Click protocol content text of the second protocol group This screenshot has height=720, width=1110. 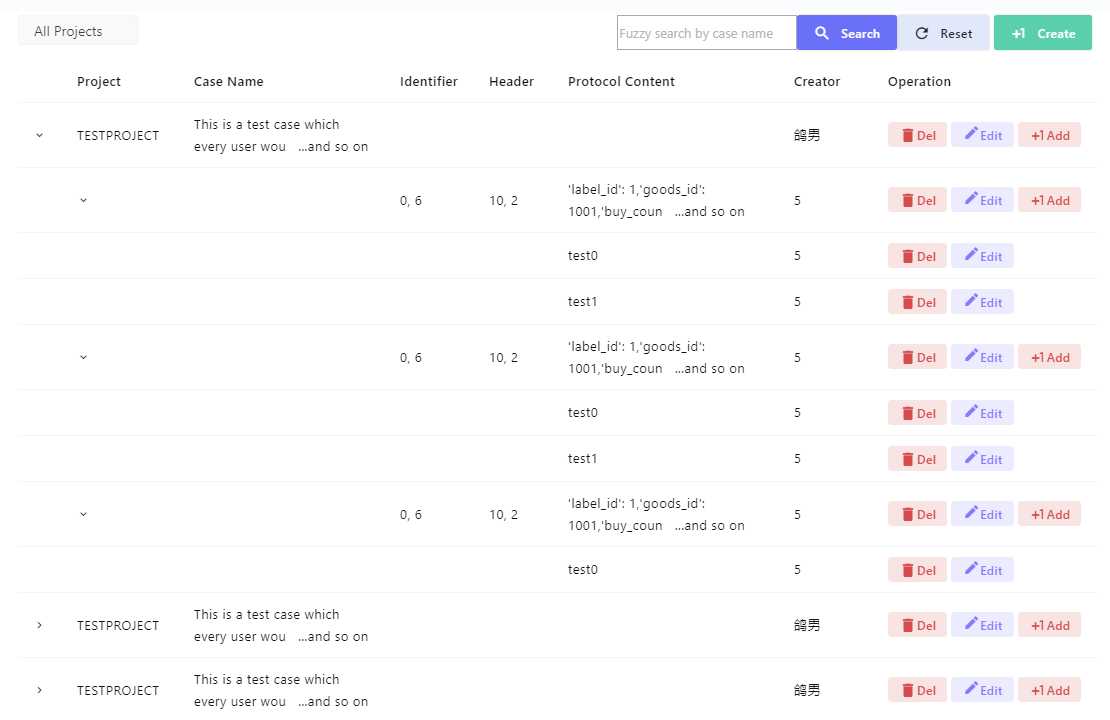tap(656, 358)
